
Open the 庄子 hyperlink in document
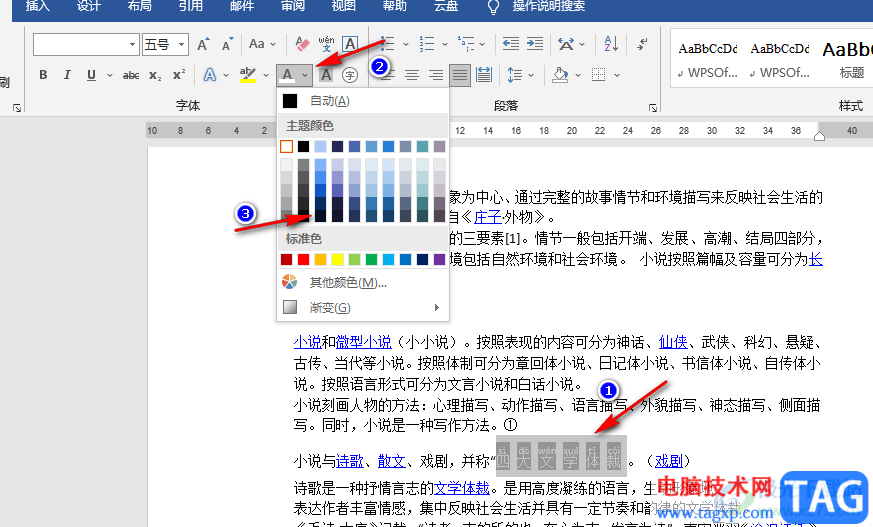pyautogui.click(x=488, y=216)
